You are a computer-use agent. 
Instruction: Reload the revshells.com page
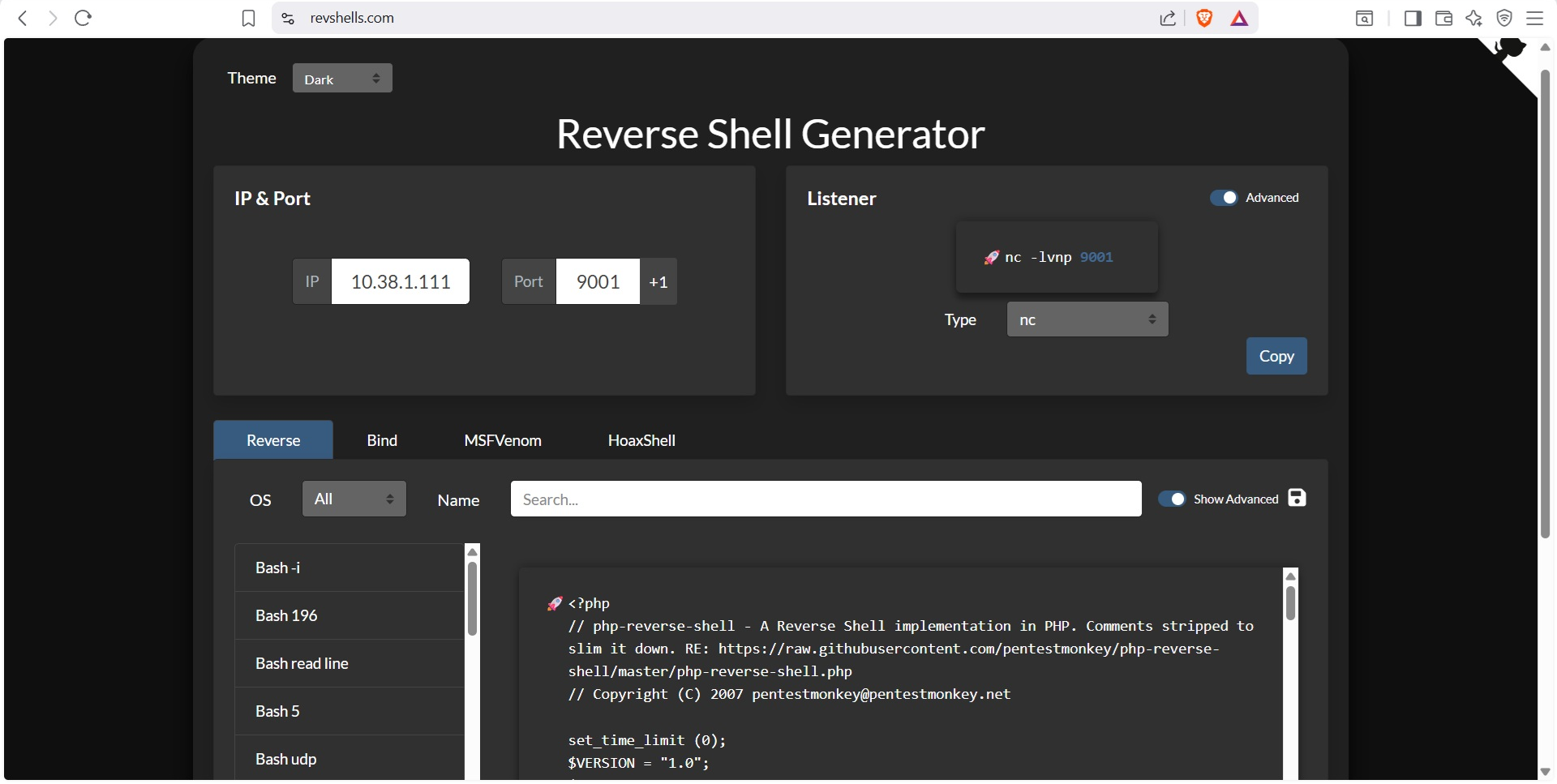pos(83,18)
